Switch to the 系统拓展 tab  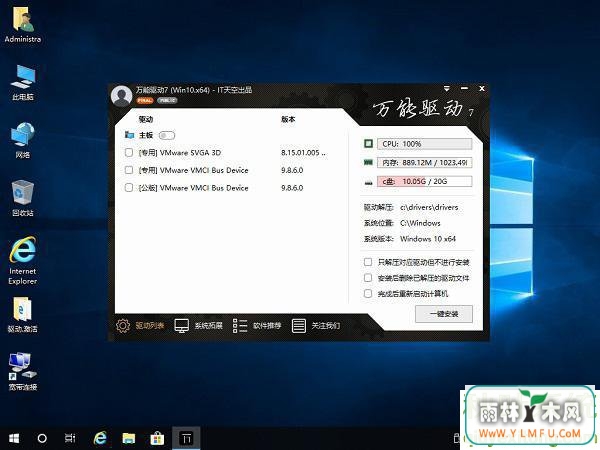tap(199, 326)
